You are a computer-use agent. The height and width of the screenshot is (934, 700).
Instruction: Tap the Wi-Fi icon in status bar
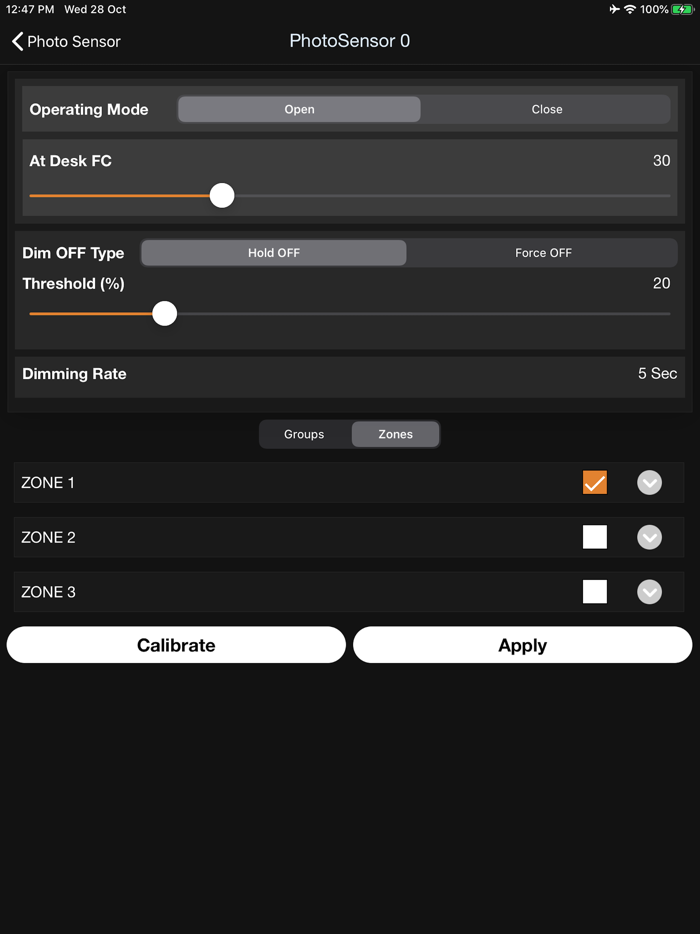tap(630, 10)
